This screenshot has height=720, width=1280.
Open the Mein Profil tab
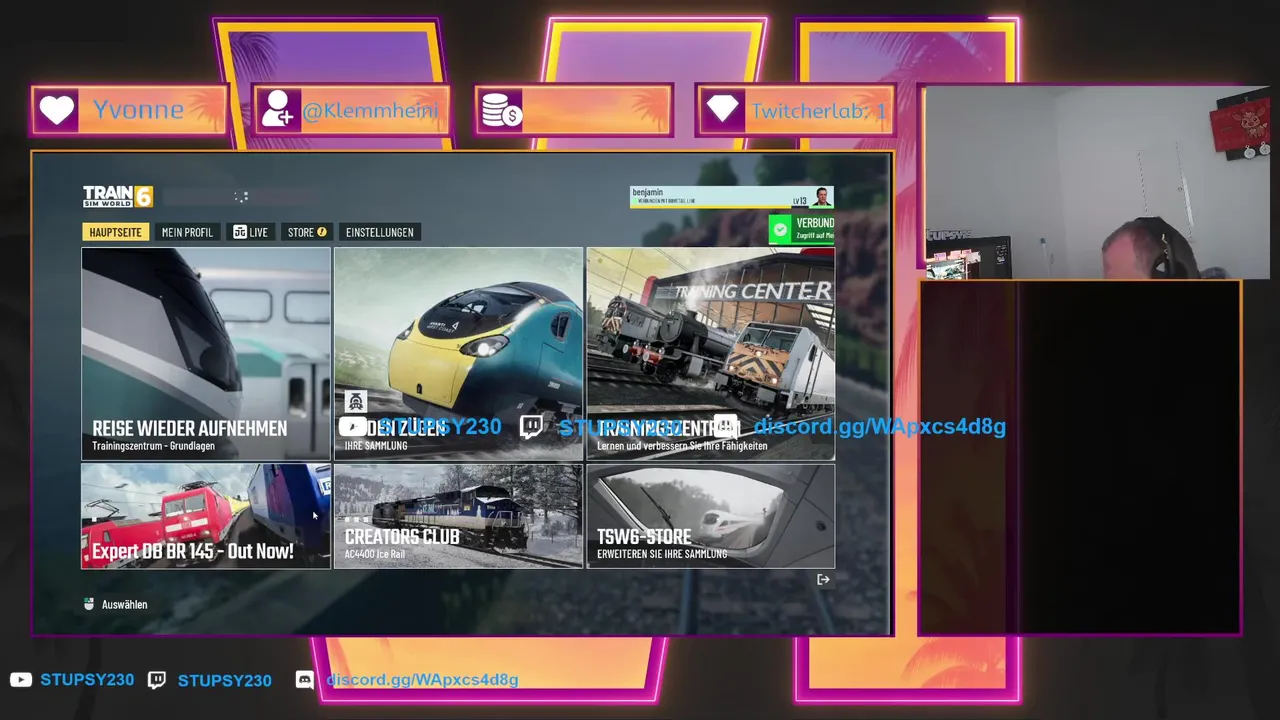pyautogui.click(x=187, y=232)
